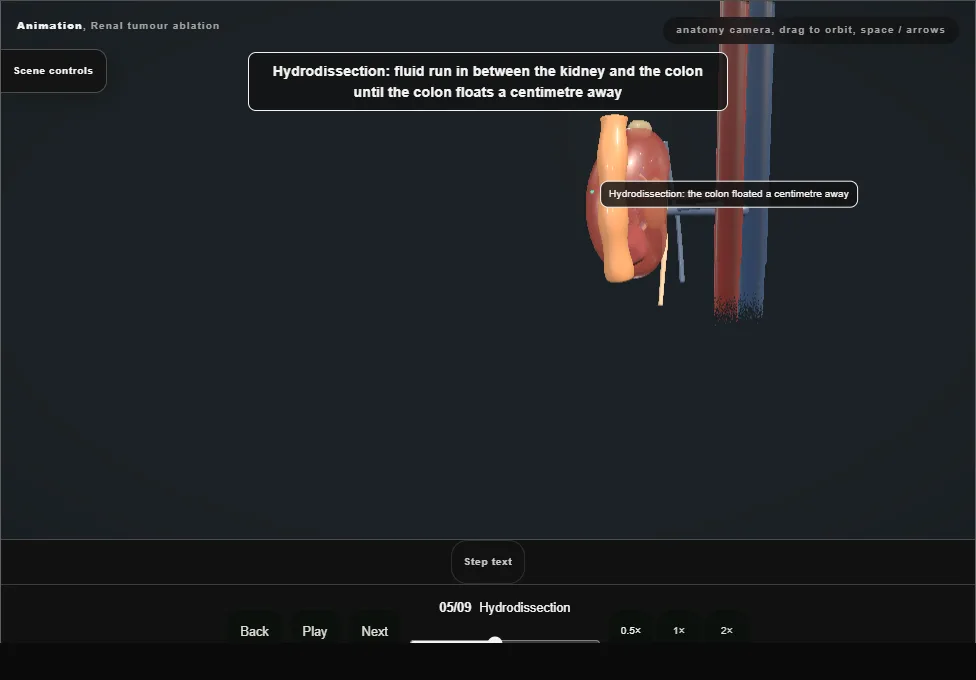Set playback speed to 2×

[x=726, y=630]
